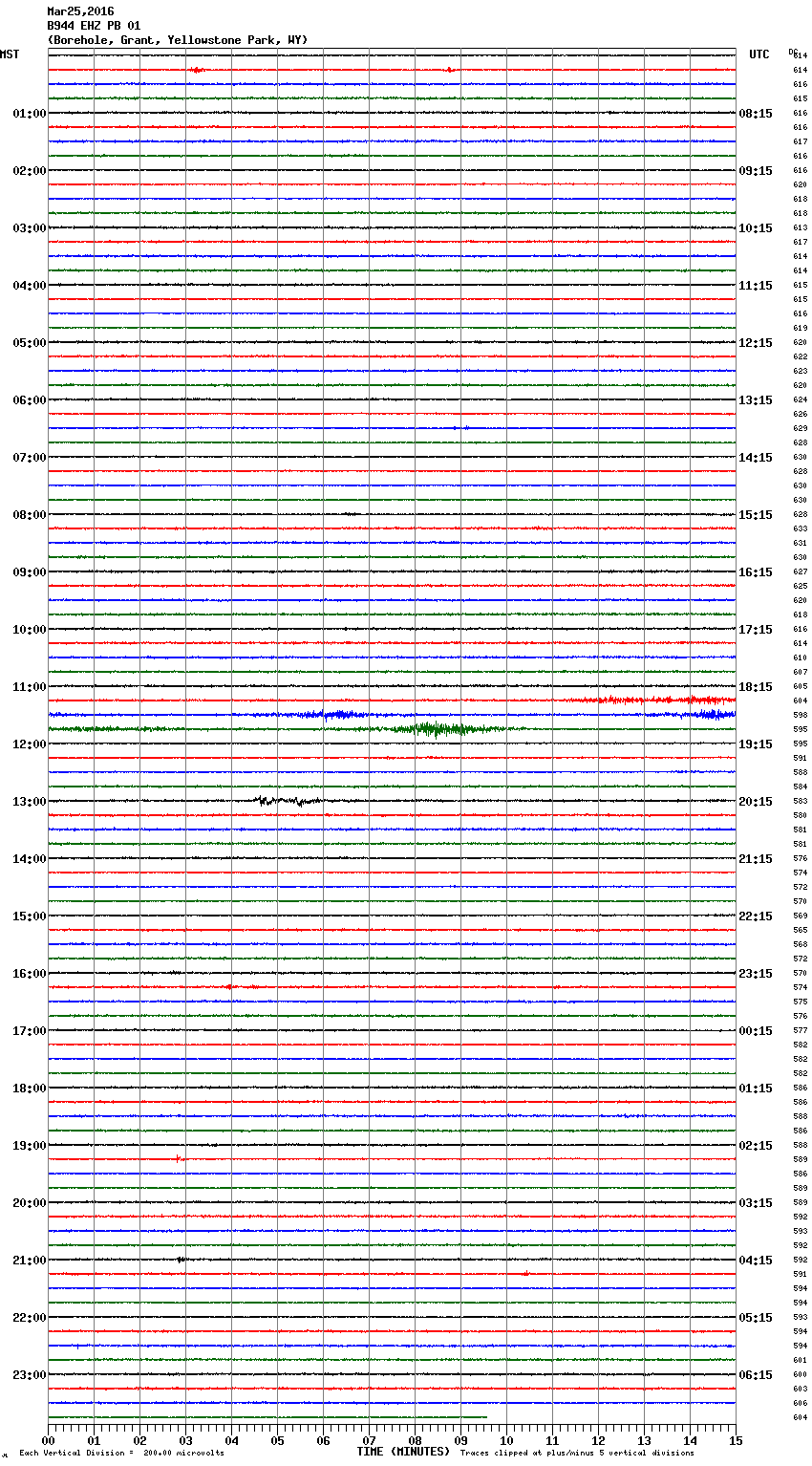Select the 12:15 UTC time label
The image size is (812, 1466).
point(756,343)
